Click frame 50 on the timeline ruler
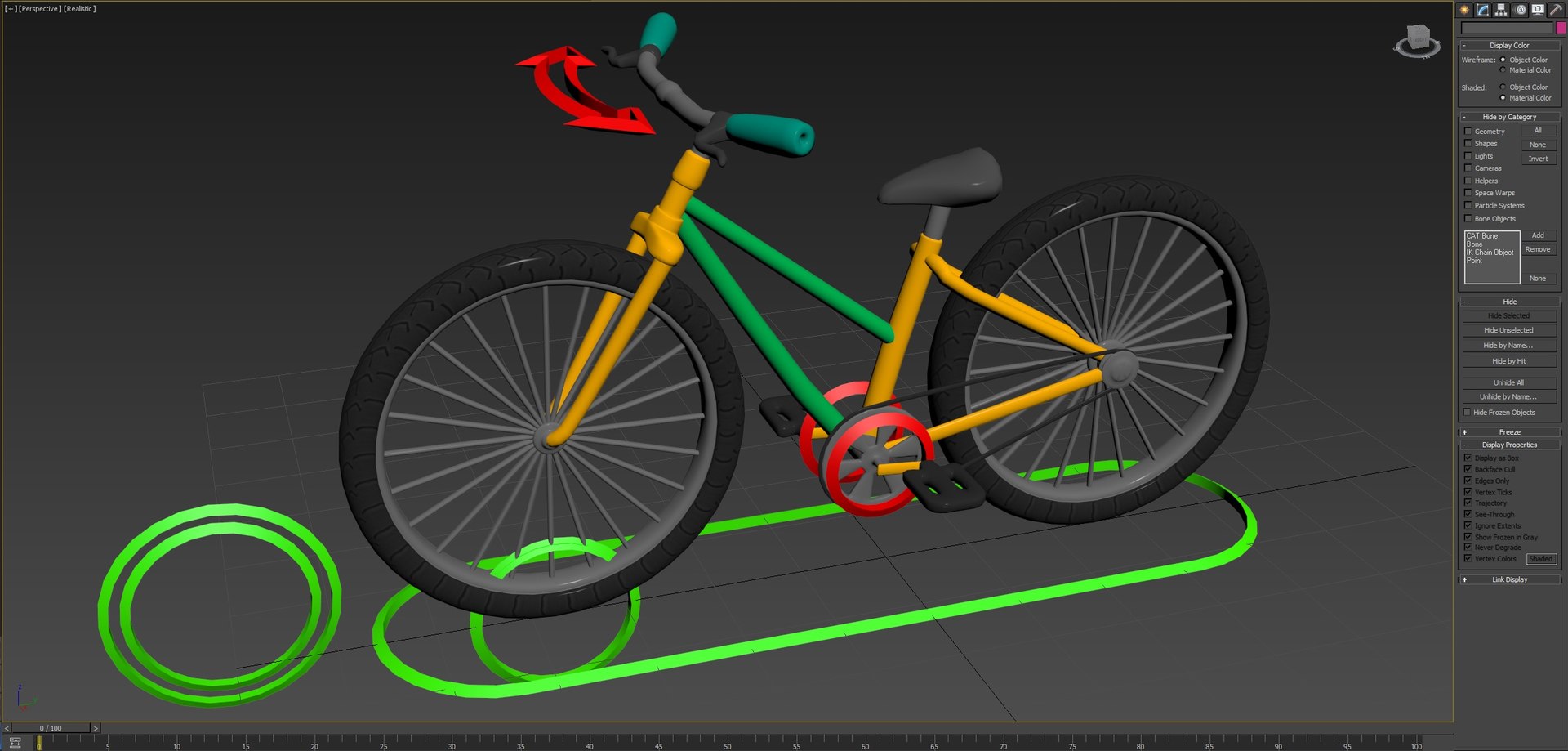This screenshot has width=1568, height=751. point(726,744)
